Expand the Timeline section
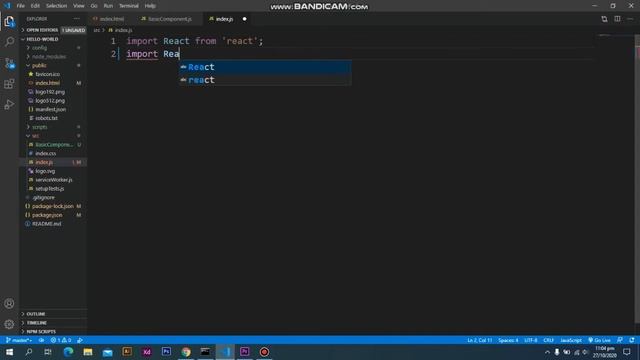The image size is (640, 360). point(53,323)
